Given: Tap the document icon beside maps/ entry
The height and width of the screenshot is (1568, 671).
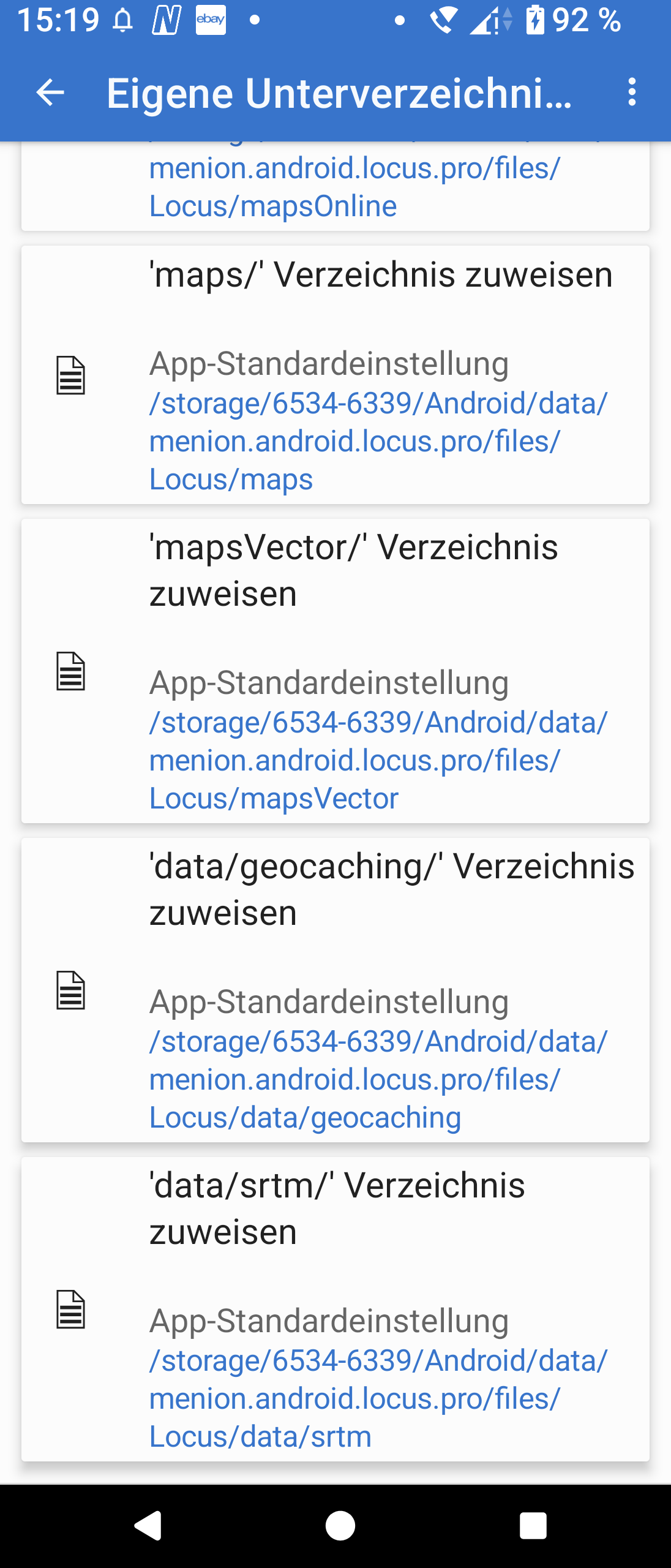Looking at the screenshot, I should [70, 375].
